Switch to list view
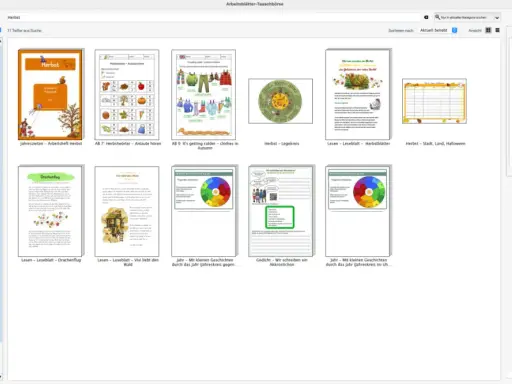The width and height of the screenshot is (512, 384). pos(497,30)
